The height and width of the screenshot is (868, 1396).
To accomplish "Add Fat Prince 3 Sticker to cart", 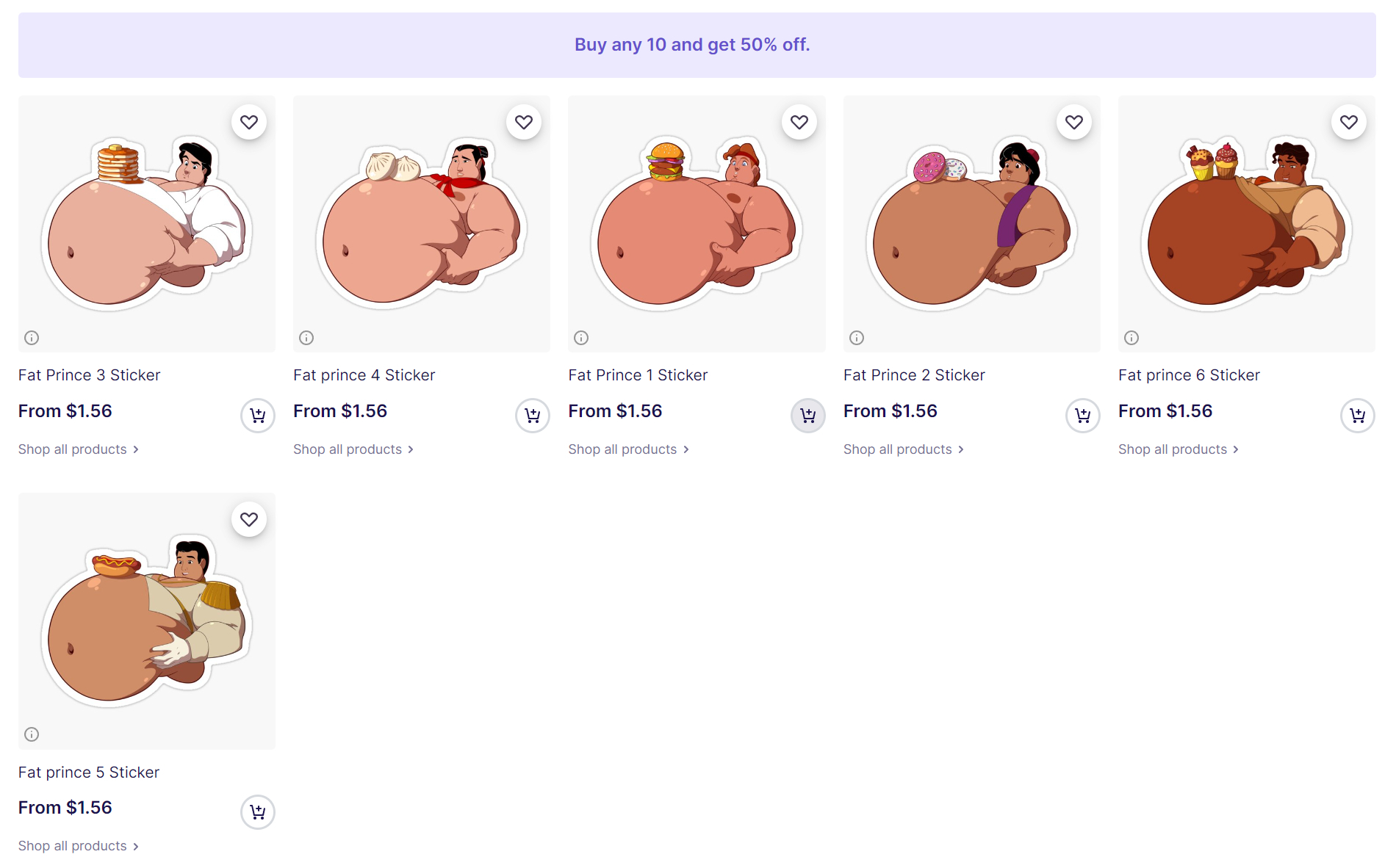I will (257, 416).
